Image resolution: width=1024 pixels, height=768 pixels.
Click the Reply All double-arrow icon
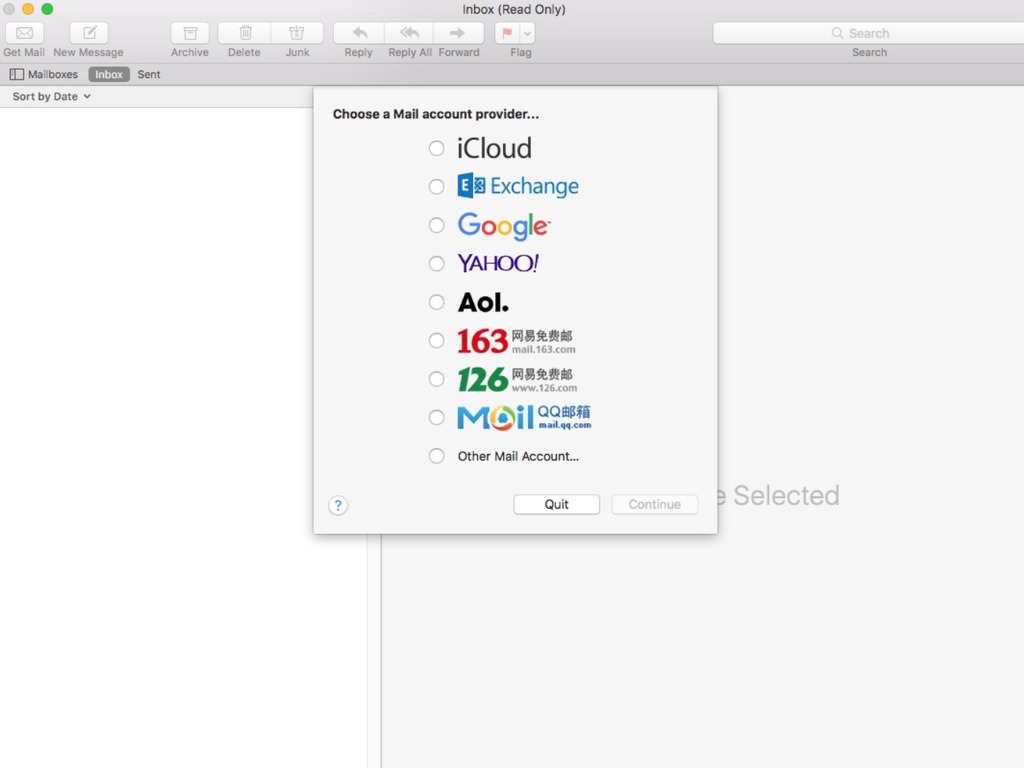(409, 33)
